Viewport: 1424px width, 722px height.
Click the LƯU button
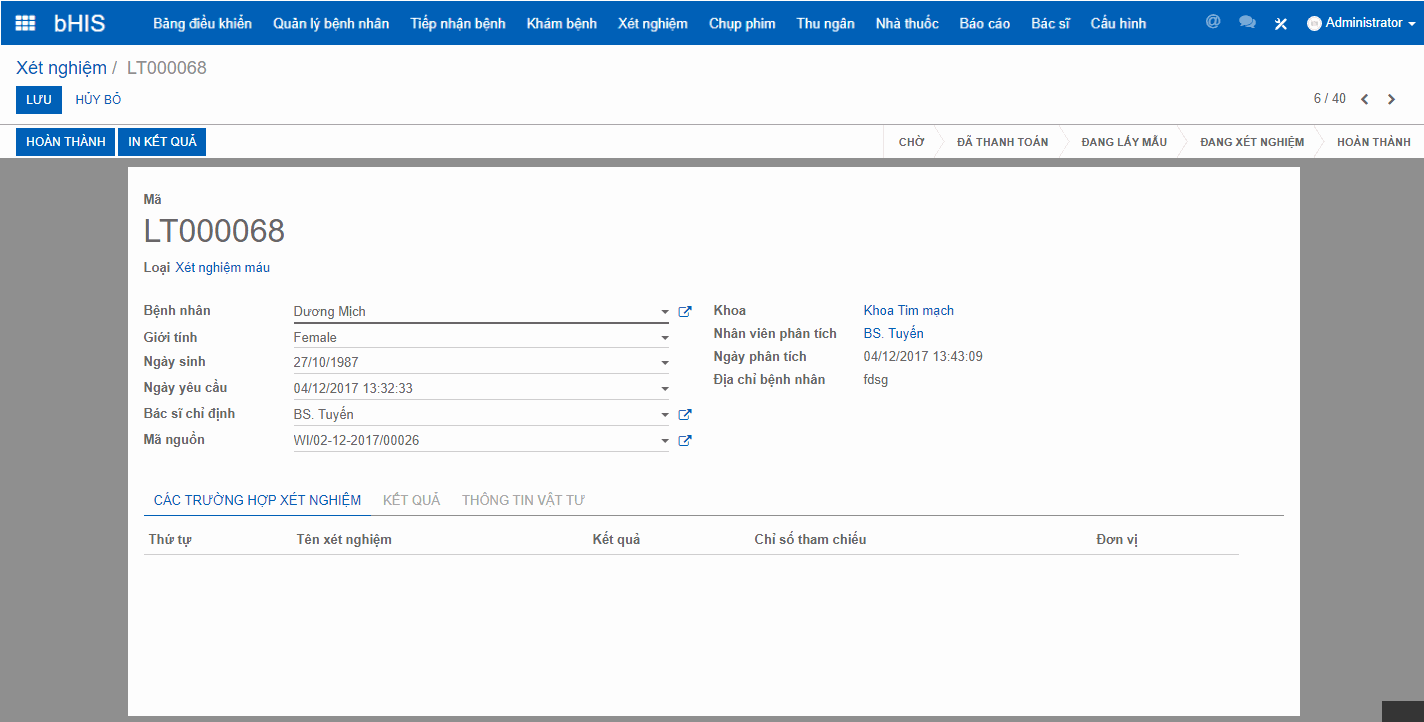pyautogui.click(x=38, y=99)
